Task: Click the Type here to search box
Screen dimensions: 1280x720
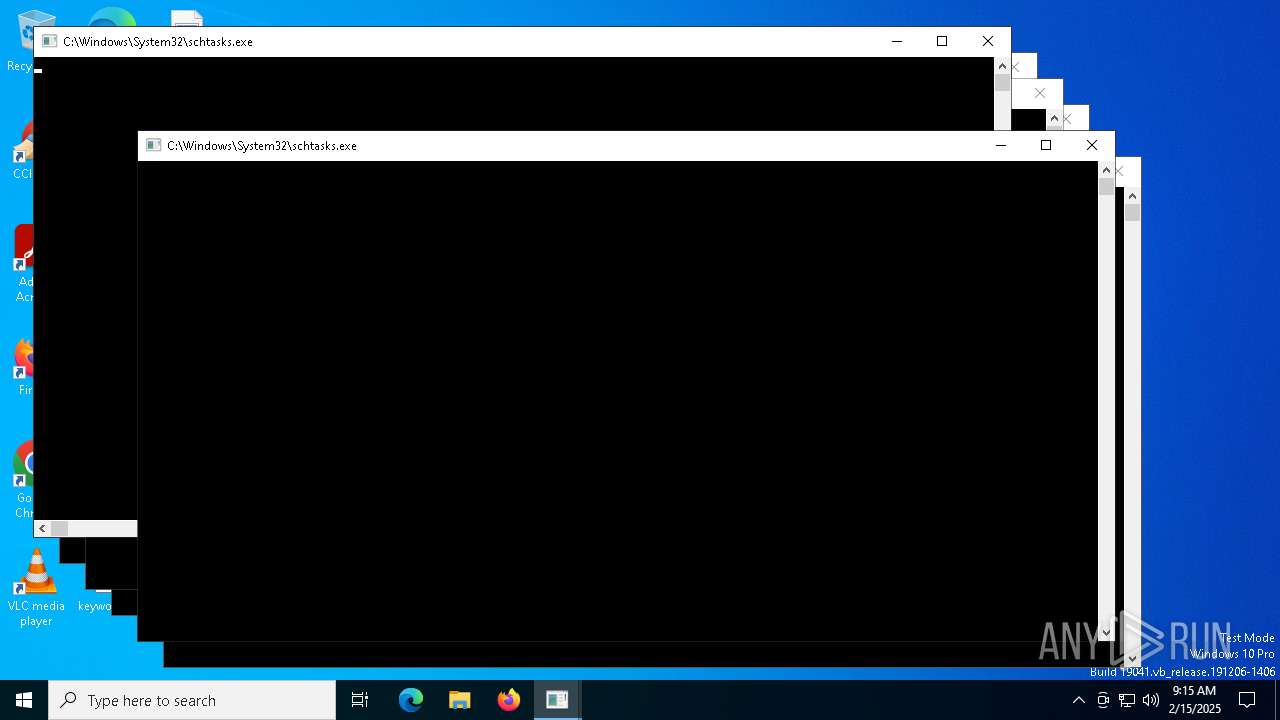Action: [x=192, y=700]
